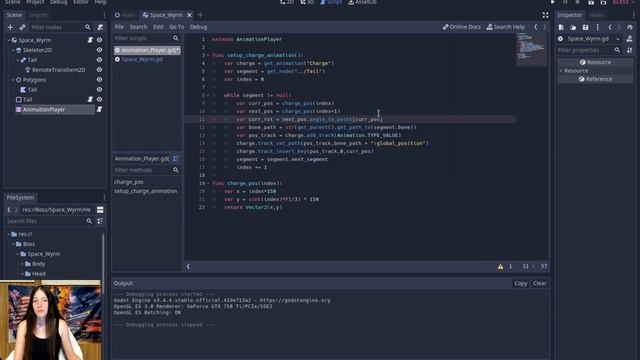640x360 pixels.
Task: Hide the Tail bone node
Action: click(x=99, y=60)
